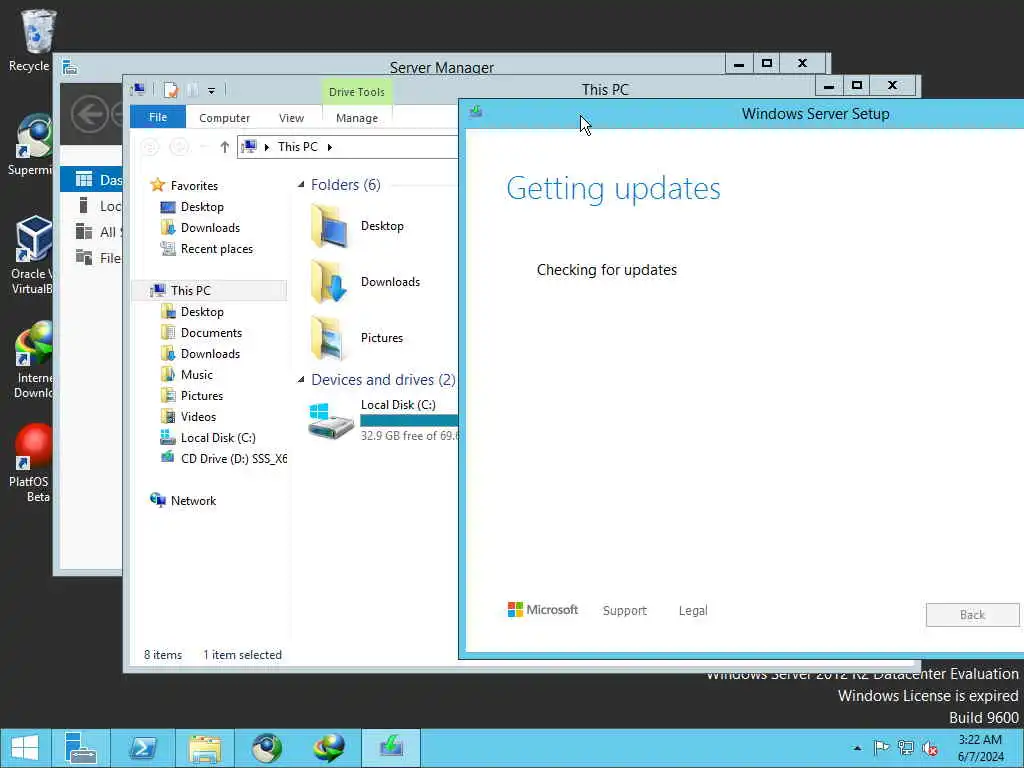The width and height of the screenshot is (1024, 768).
Task: Click the taskbar clock showing 3:22 AM
Action: point(980,748)
